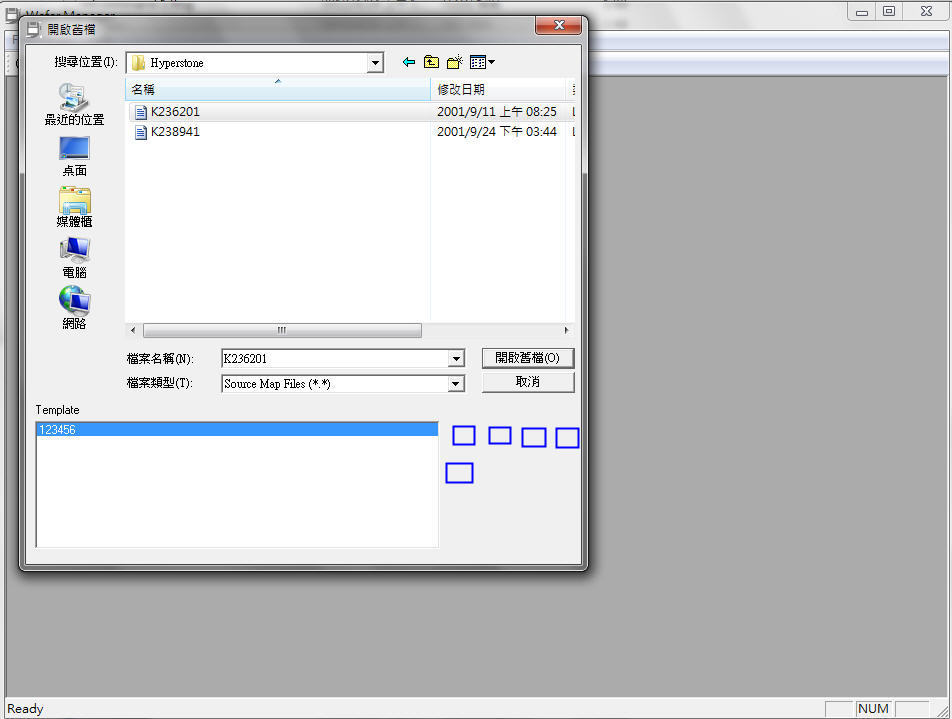Viewport: 952px width, 719px height.
Task: Click Ready text in status bar
Action: (x=26, y=709)
